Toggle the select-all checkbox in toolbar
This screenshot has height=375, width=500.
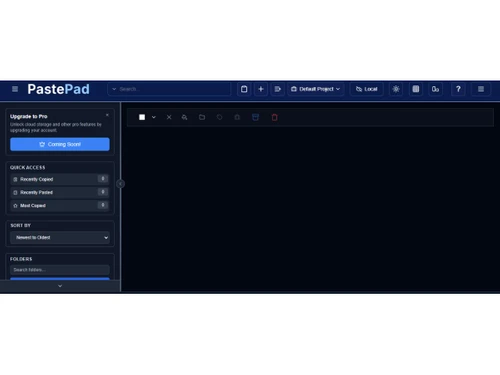142,117
